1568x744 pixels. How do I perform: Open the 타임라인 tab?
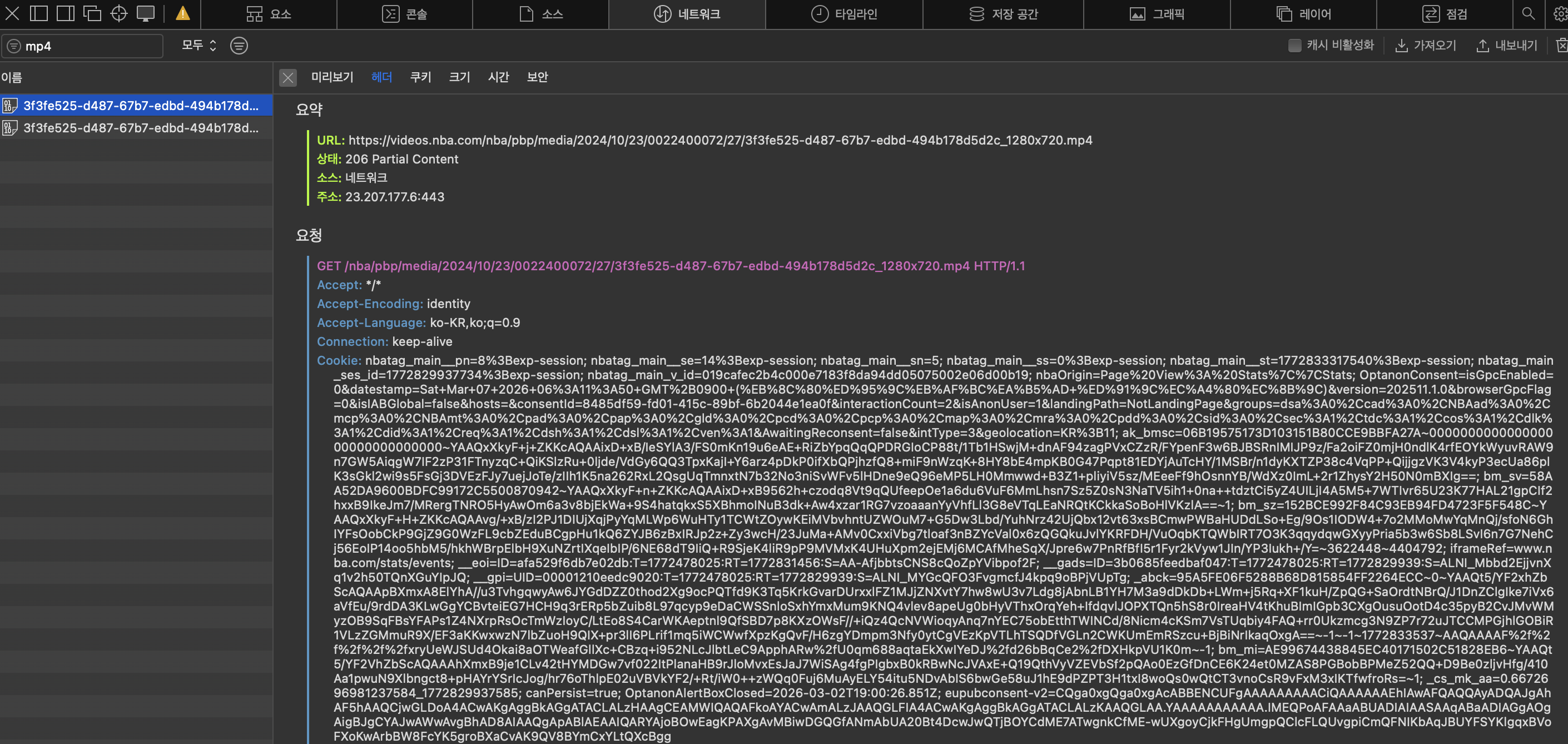[844, 14]
